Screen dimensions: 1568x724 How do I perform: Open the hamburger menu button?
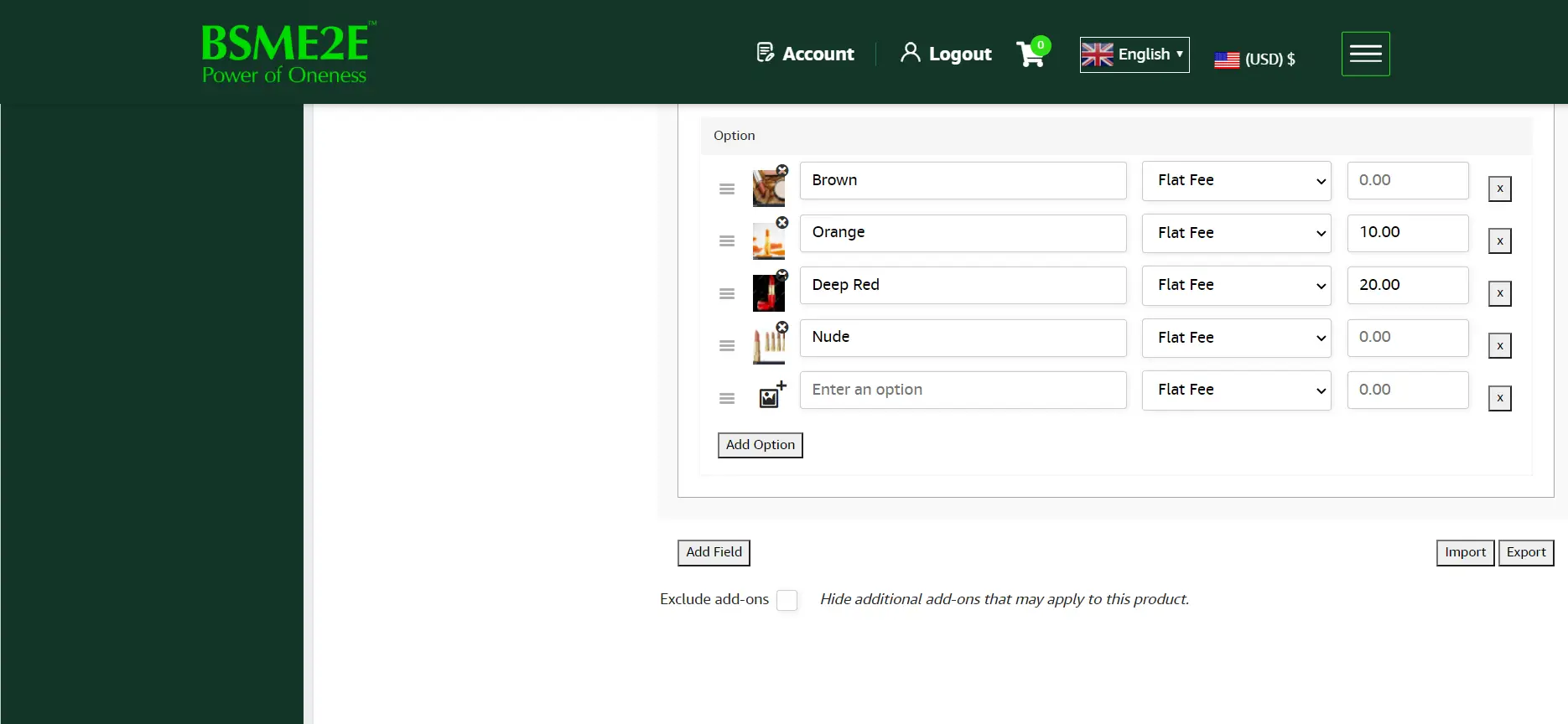[1365, 54]
